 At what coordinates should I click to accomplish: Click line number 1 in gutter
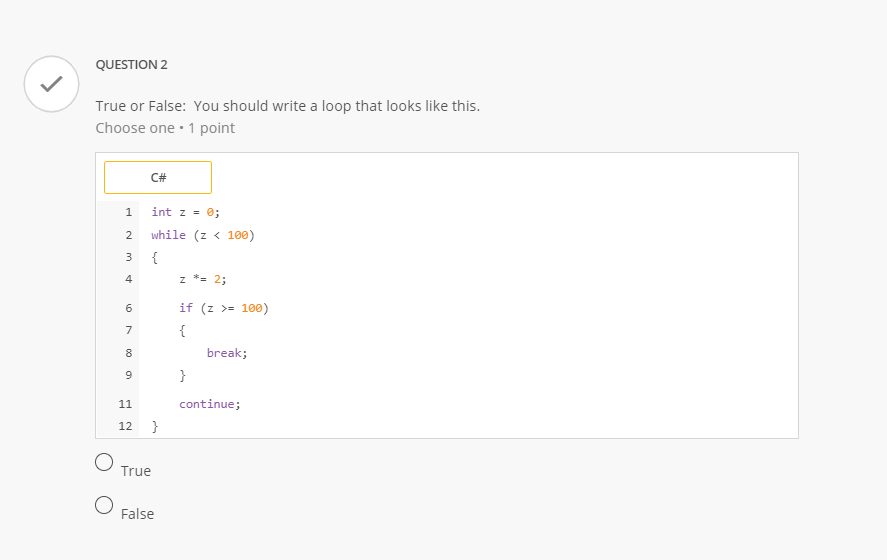(128, 212)
